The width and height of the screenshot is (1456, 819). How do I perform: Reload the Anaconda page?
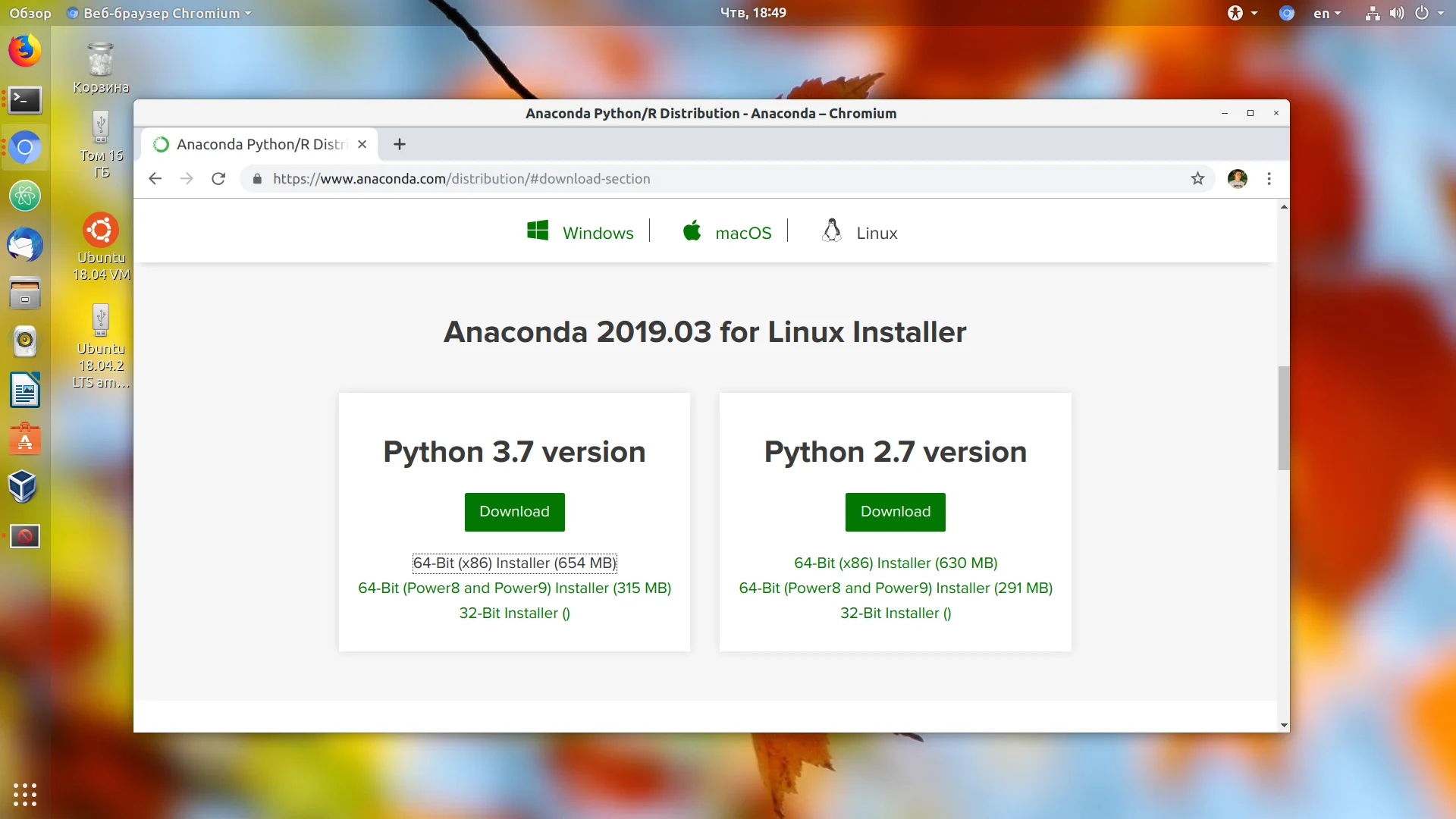[x=218, y=179]
